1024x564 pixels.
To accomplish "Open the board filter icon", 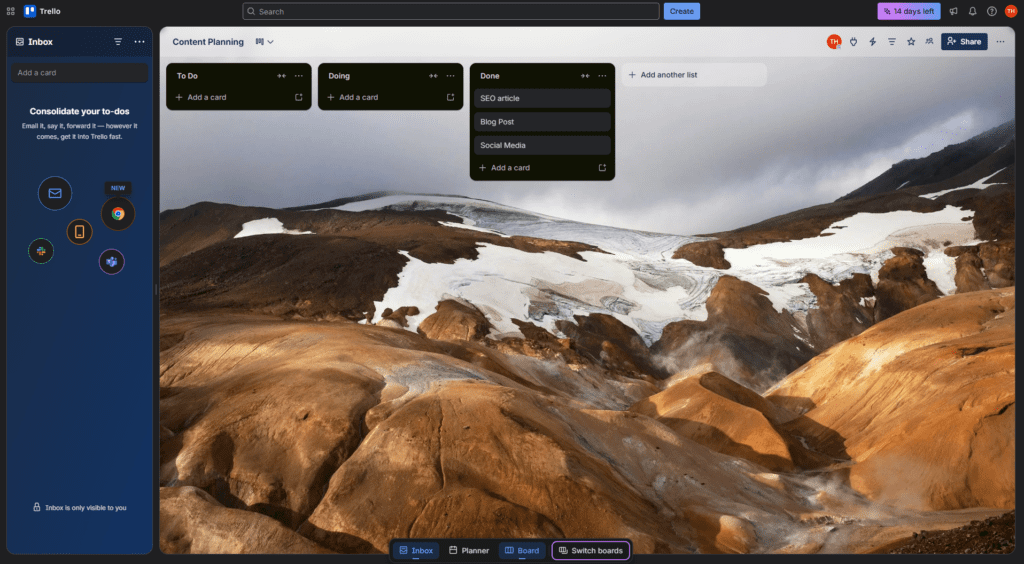I will pyautogui.click(x=891, y=42).
